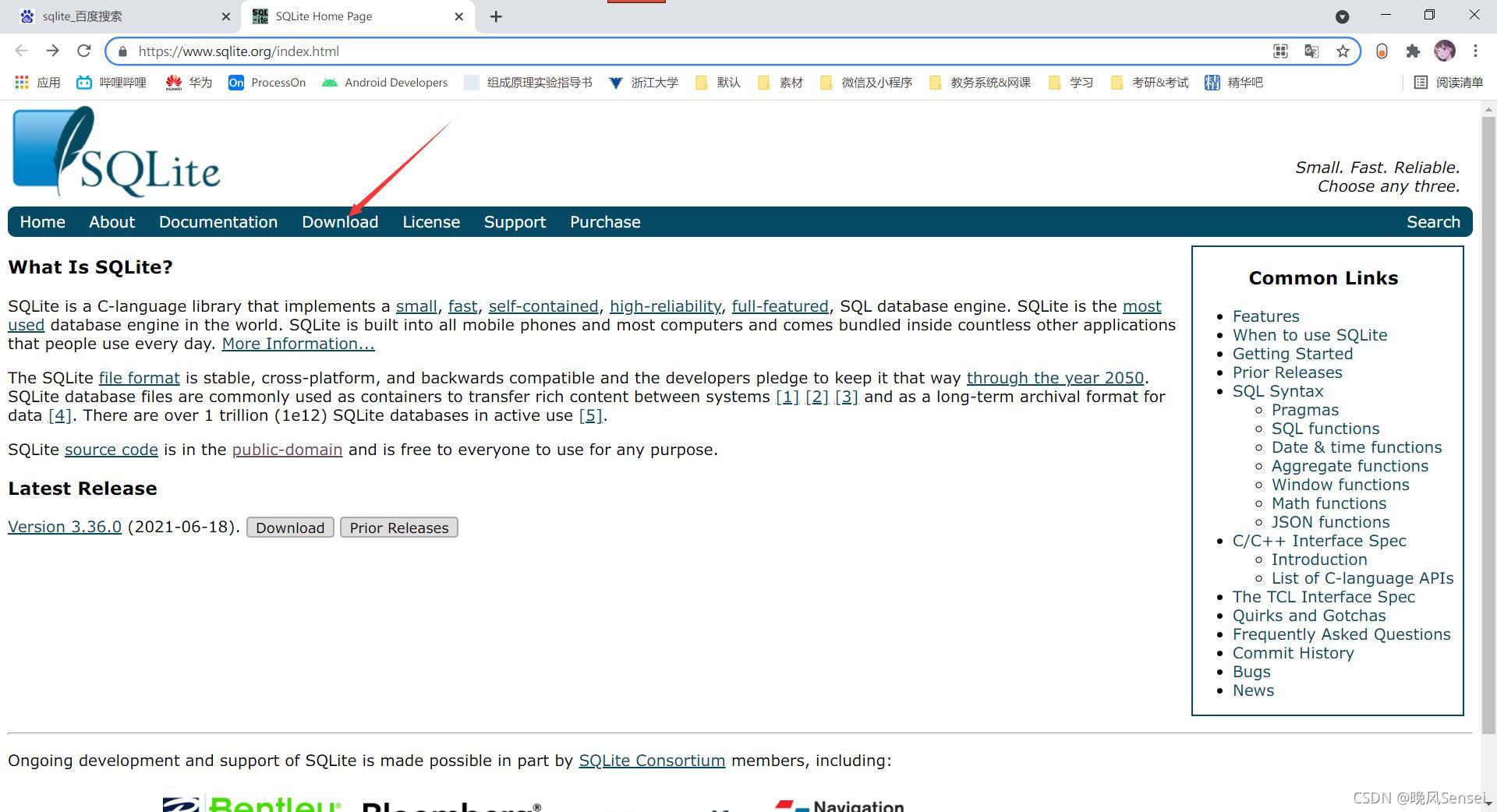Open the 哔哩哔哩 bookmark

click(x=111, y=83)
